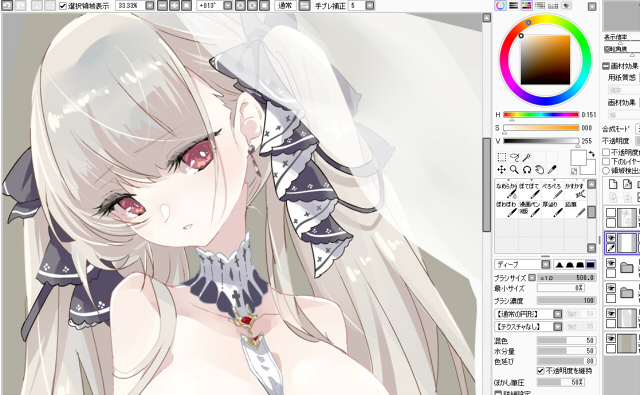This screenshot has width=640, height=395.
Task: Select the flat rectangle brush edge shape
Action: coord(590,265)
